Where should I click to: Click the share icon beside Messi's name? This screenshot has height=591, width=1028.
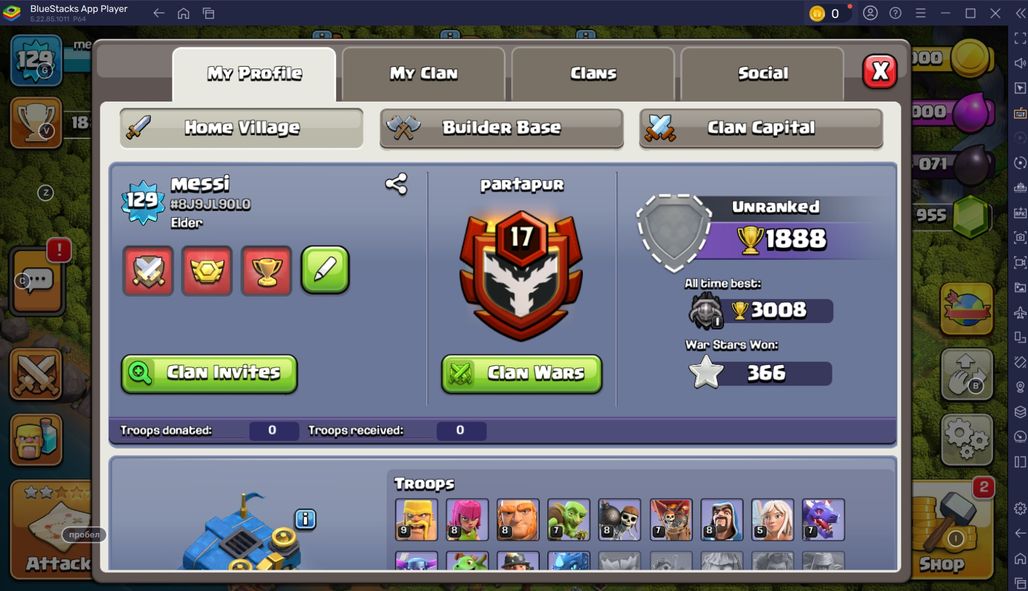(396, 184)
